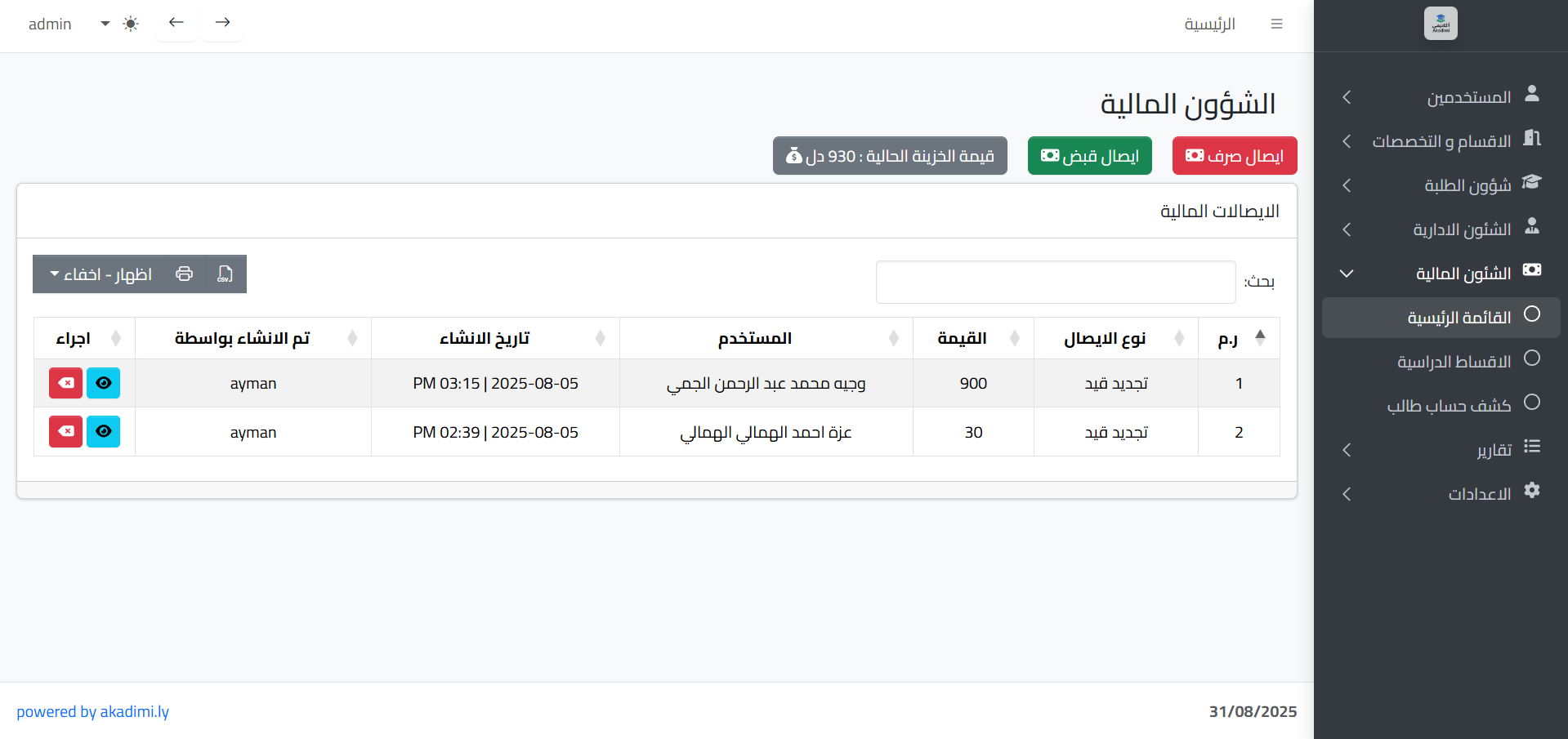Click the red ايصال صرف button
Viewport: 1568px width, 739px height.
(x=1234, y=156)
